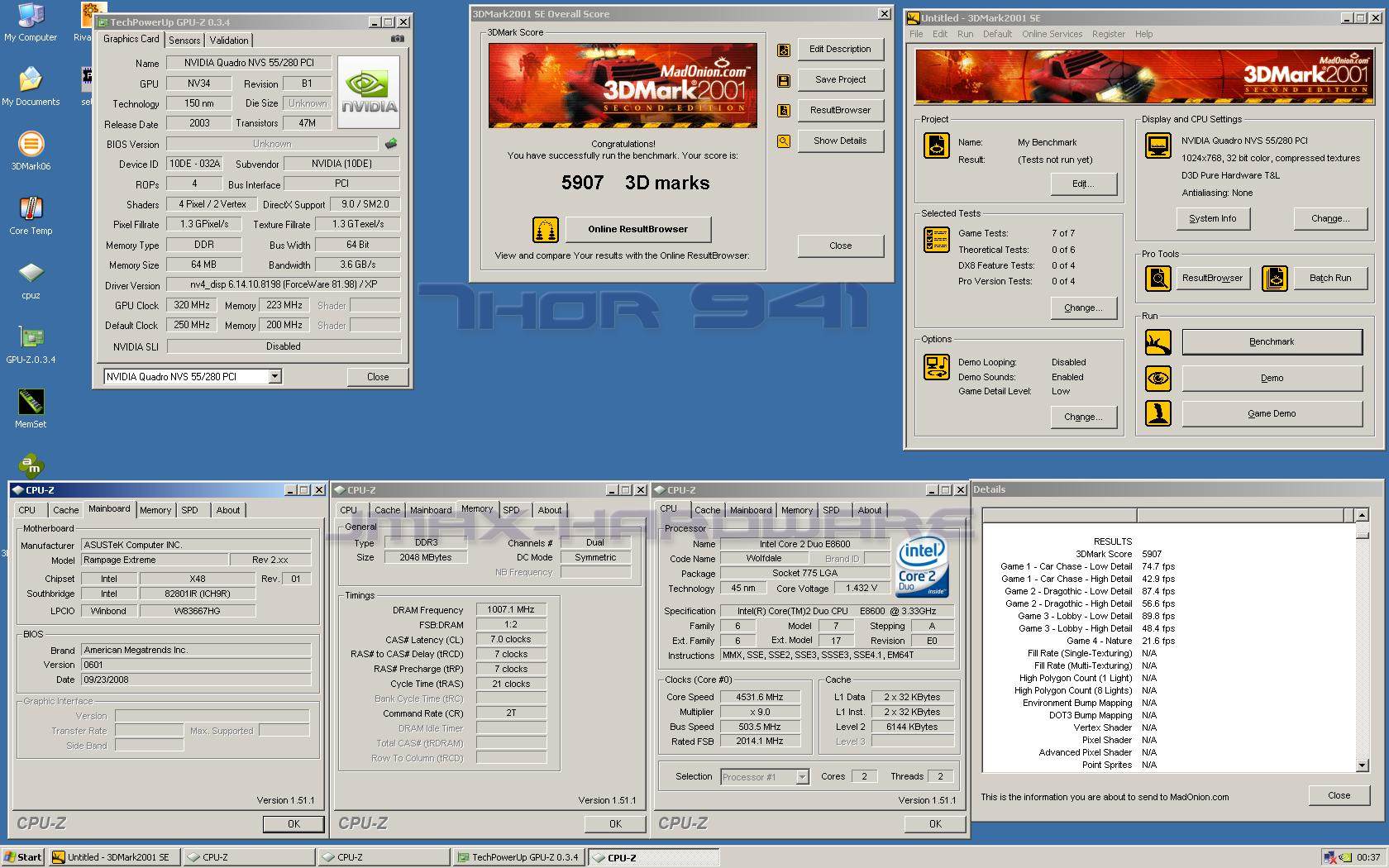Image resolution: width=1389 pixels, height=868 pixels.
Task: Switch to Untitled - 3DMark2001 SE taskbar item
Action: [115, 857]
